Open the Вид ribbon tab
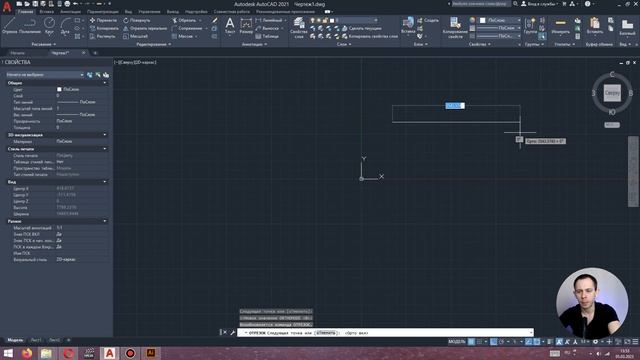The height and width of the screenshot is (360, 640). coord(128,12)
